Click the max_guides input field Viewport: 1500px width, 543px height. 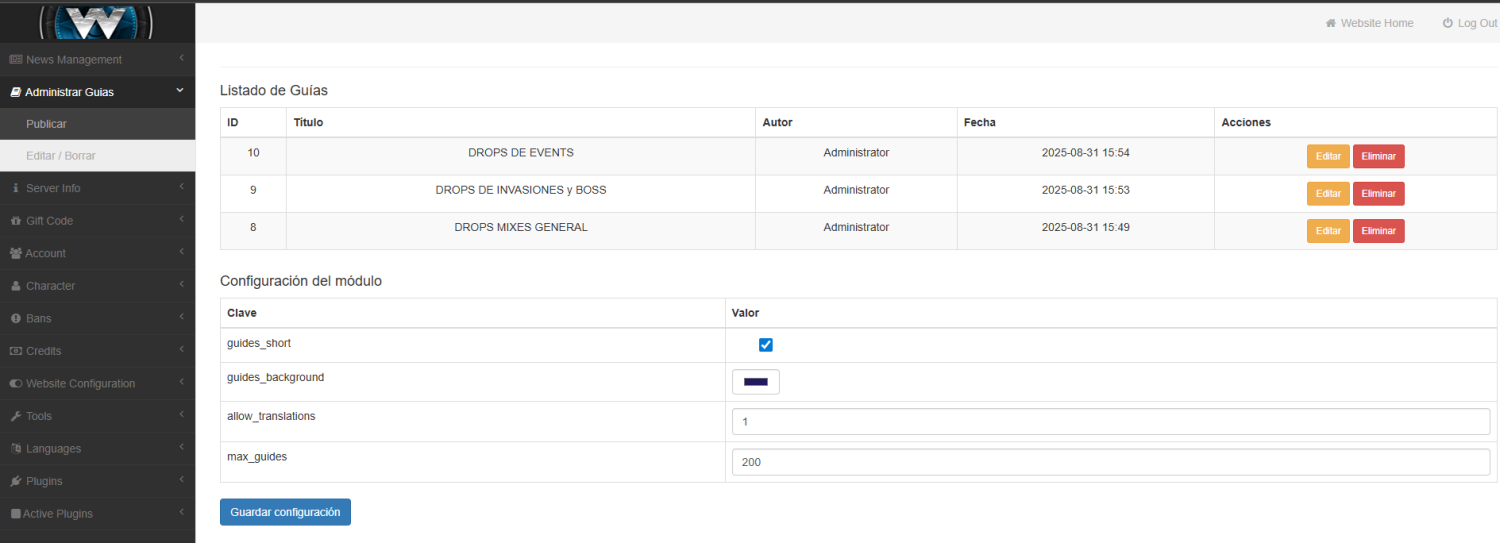pos(1110,462)
